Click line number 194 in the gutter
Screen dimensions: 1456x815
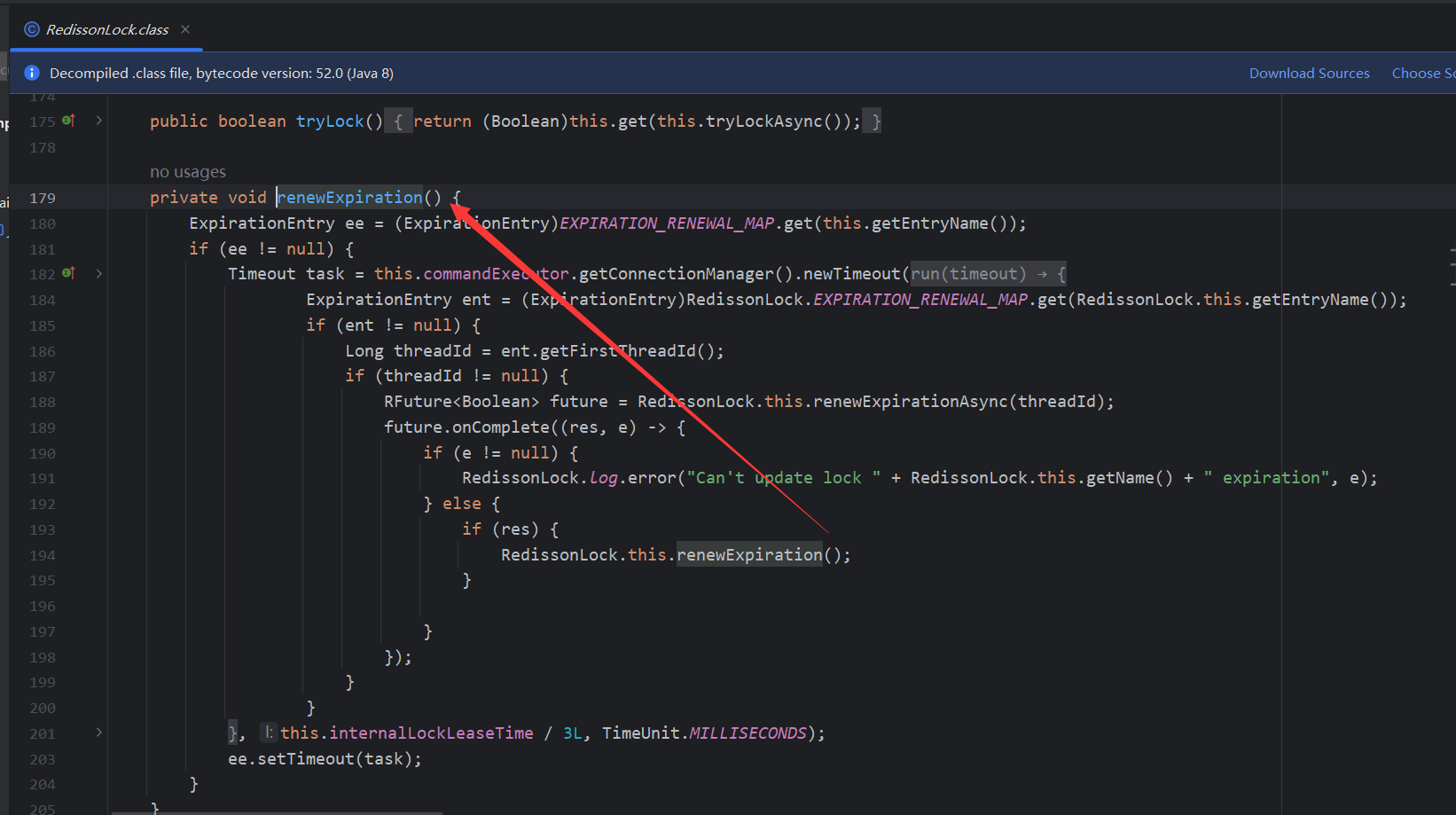pos(43,555)
